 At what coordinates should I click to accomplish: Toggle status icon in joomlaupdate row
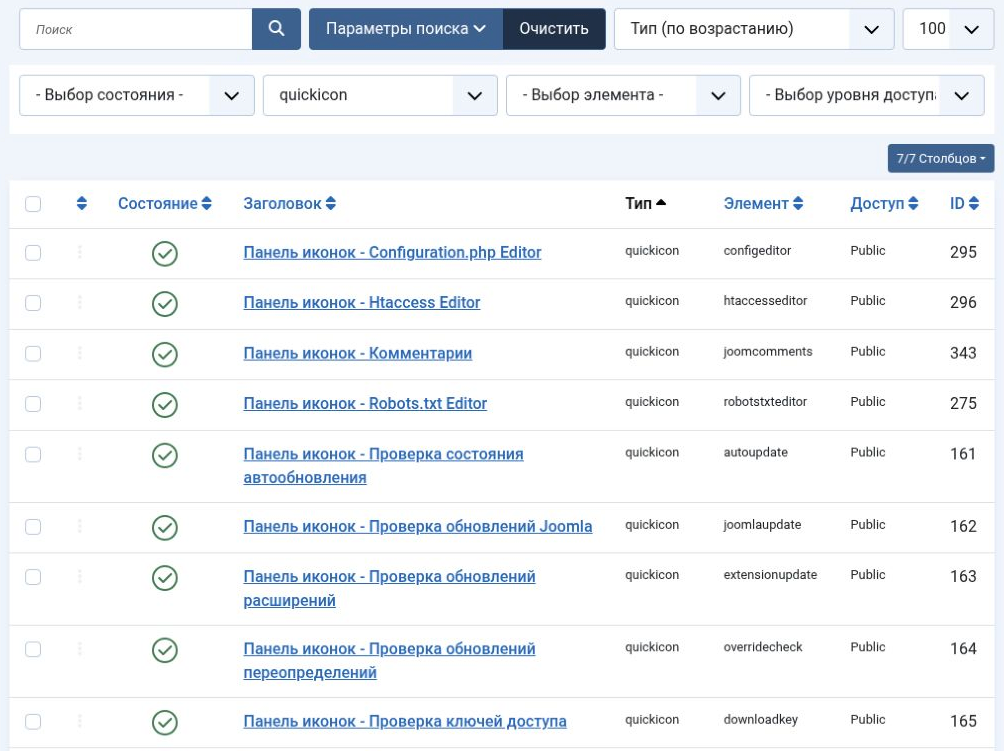[165, 528]
